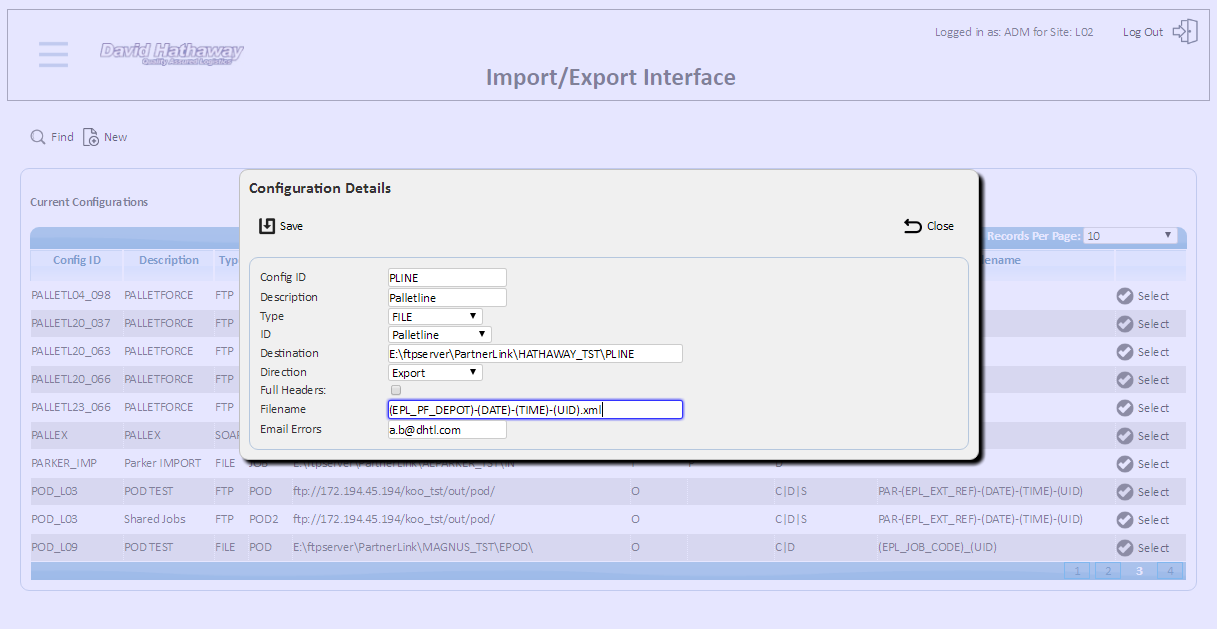
Task: Click the Email Errors input field
Action: coord(447,429)
